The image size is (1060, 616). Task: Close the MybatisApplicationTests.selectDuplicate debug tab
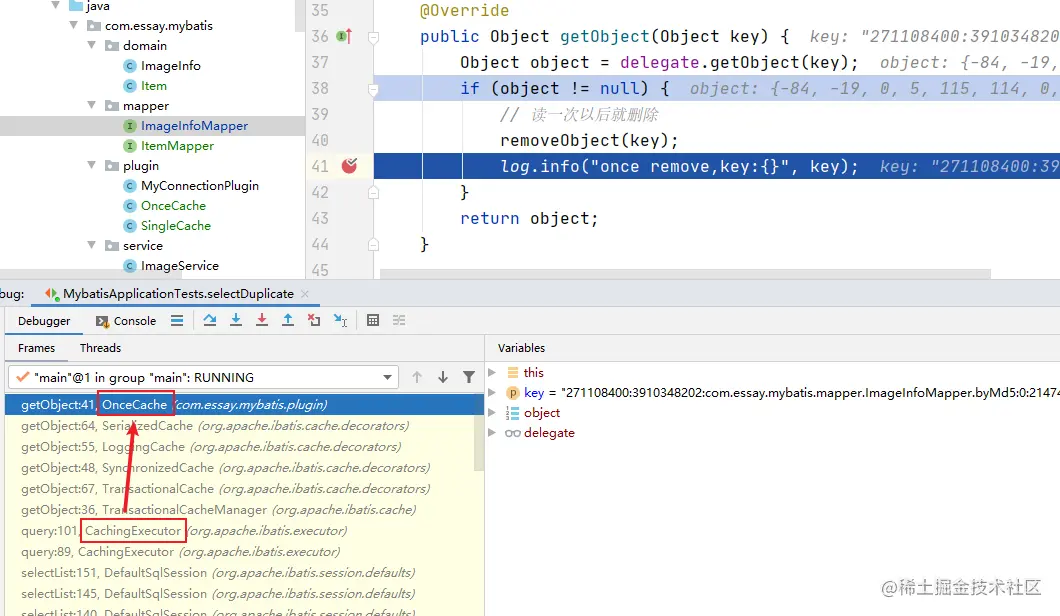[x=305, y=293]
